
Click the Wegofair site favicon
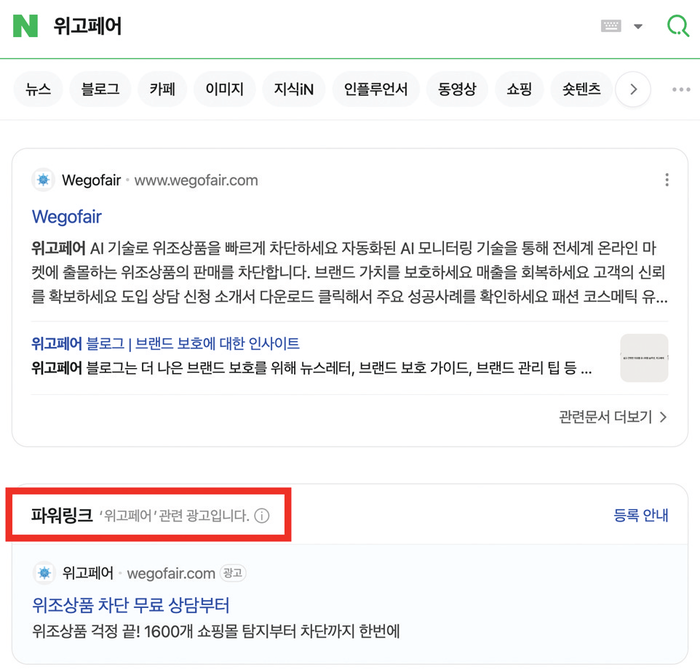(x=43, y=180)
